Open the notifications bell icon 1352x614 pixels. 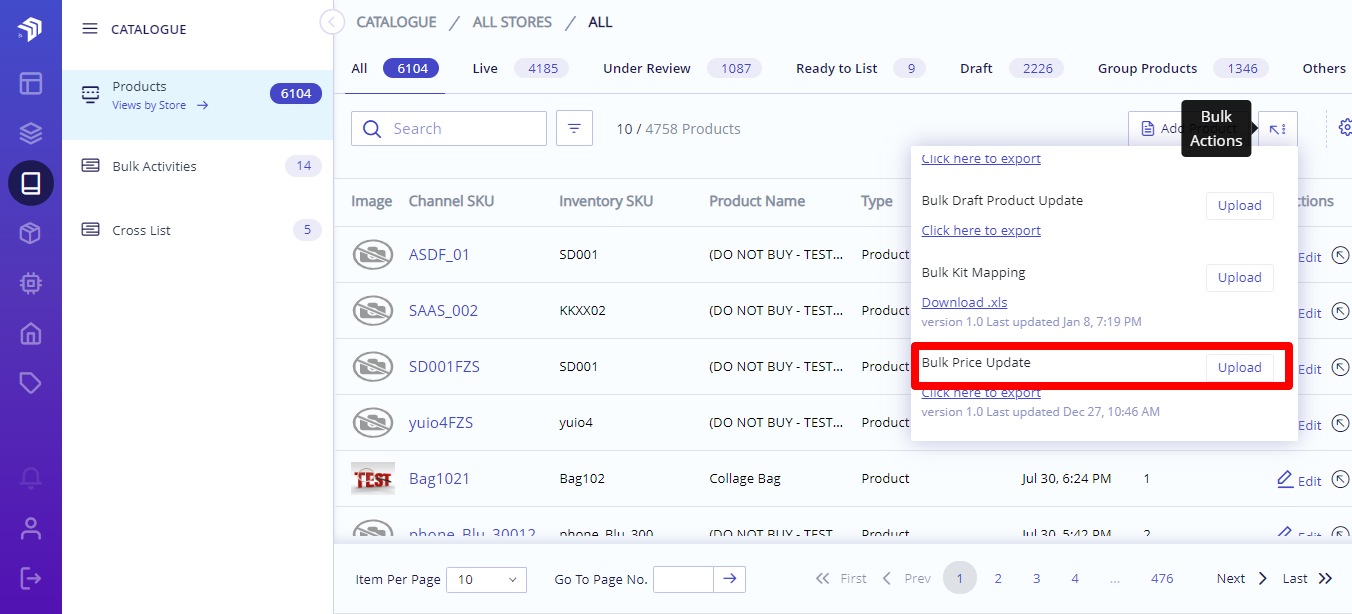pos(31,478)
